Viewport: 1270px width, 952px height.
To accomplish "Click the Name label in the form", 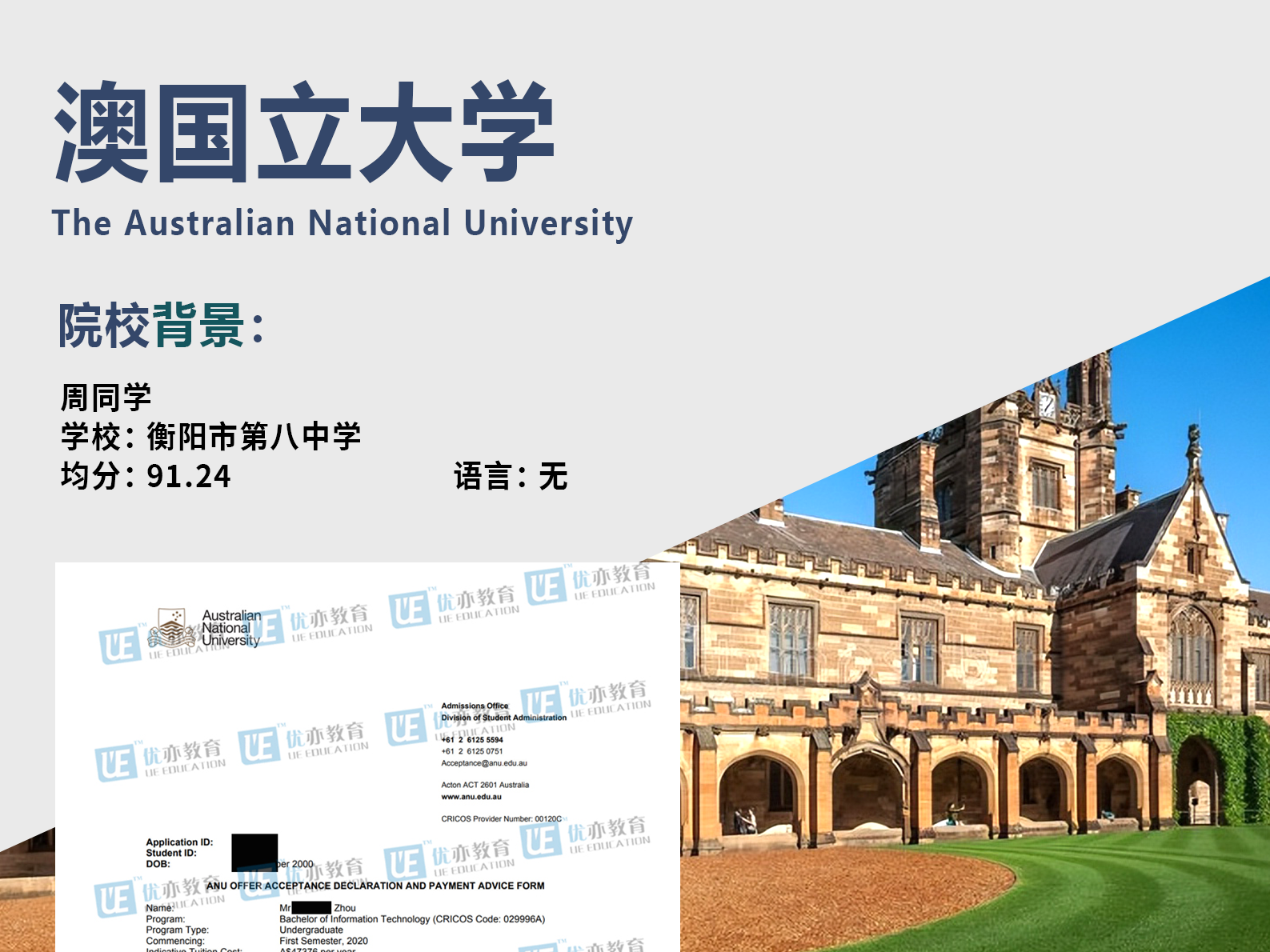I will point(159,908).
